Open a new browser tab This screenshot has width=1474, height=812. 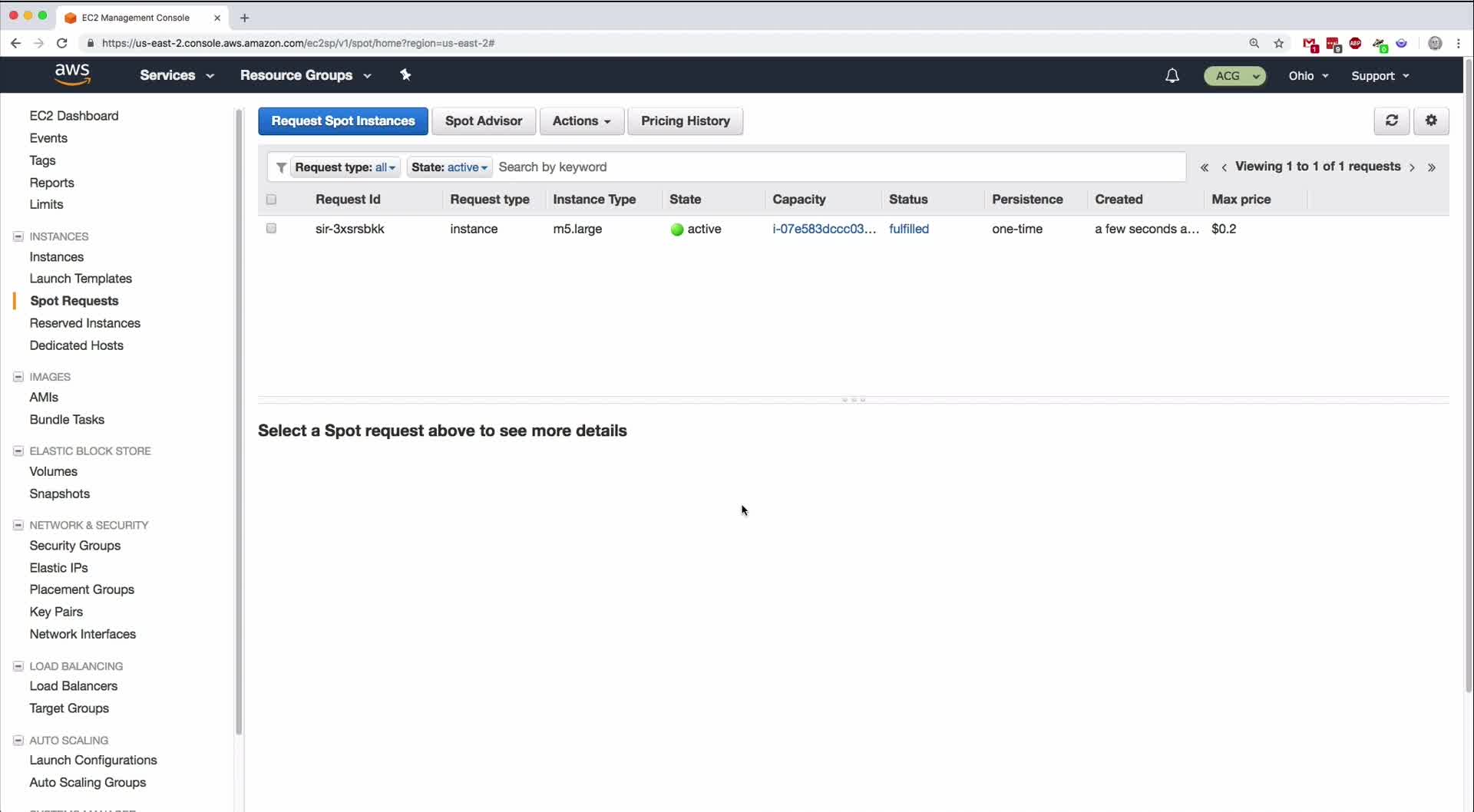click(244, 18)
